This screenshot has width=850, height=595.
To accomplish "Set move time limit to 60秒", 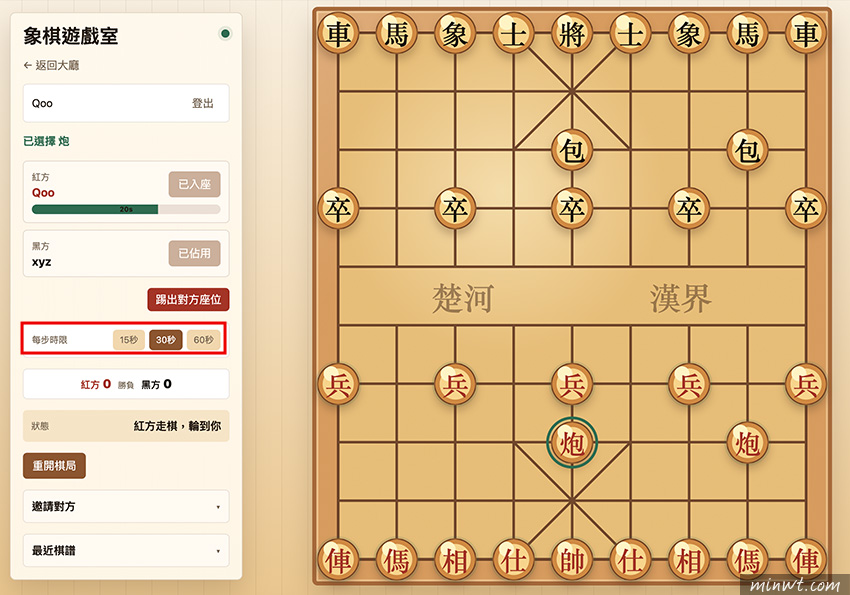I will (203, 340).
